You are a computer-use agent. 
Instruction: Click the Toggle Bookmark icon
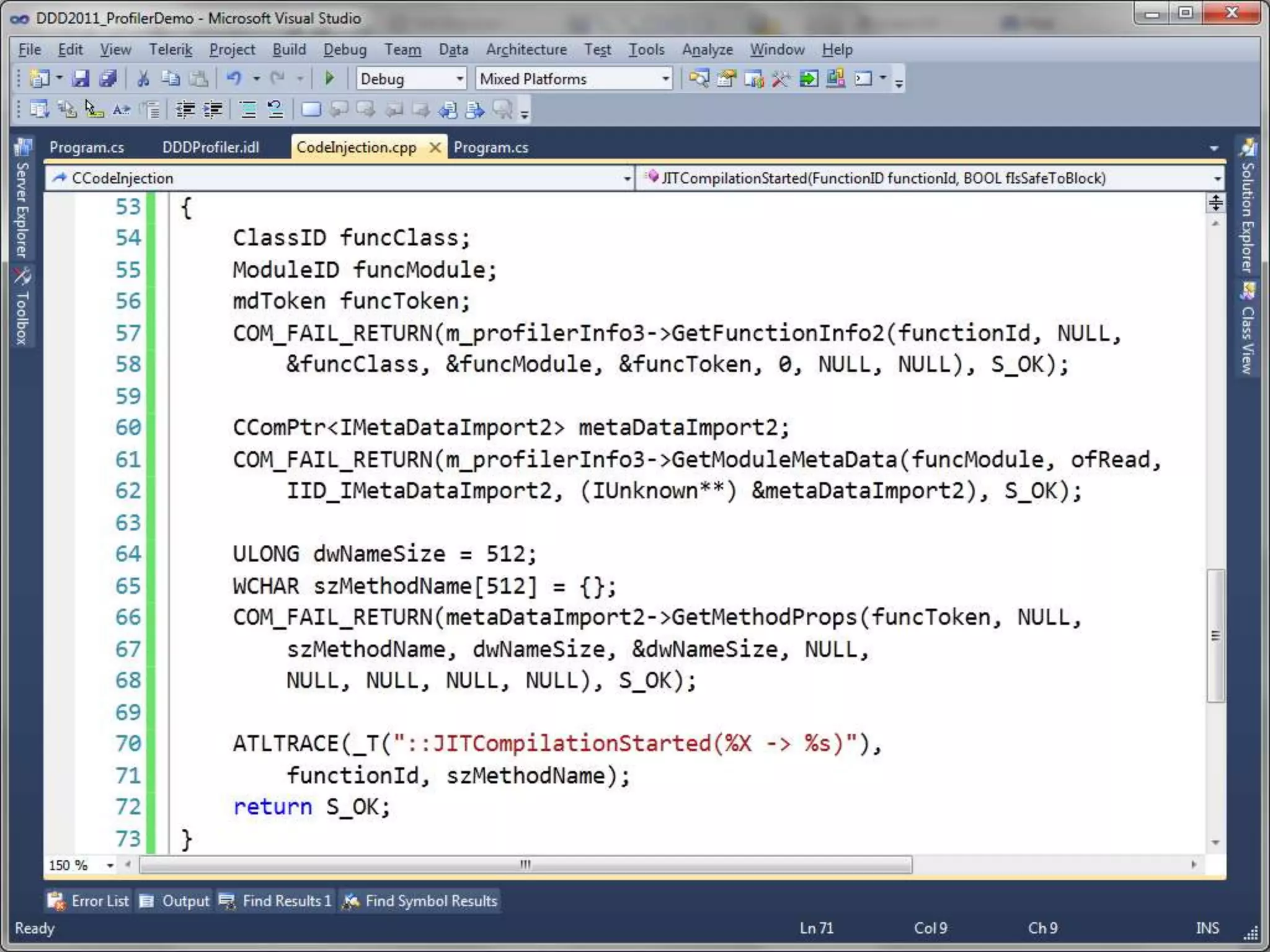pos(311,110)
